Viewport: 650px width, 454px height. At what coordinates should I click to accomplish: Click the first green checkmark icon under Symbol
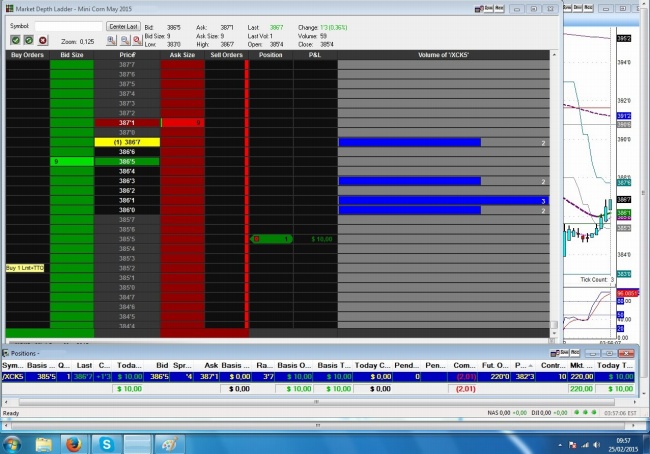coord(15,40)
